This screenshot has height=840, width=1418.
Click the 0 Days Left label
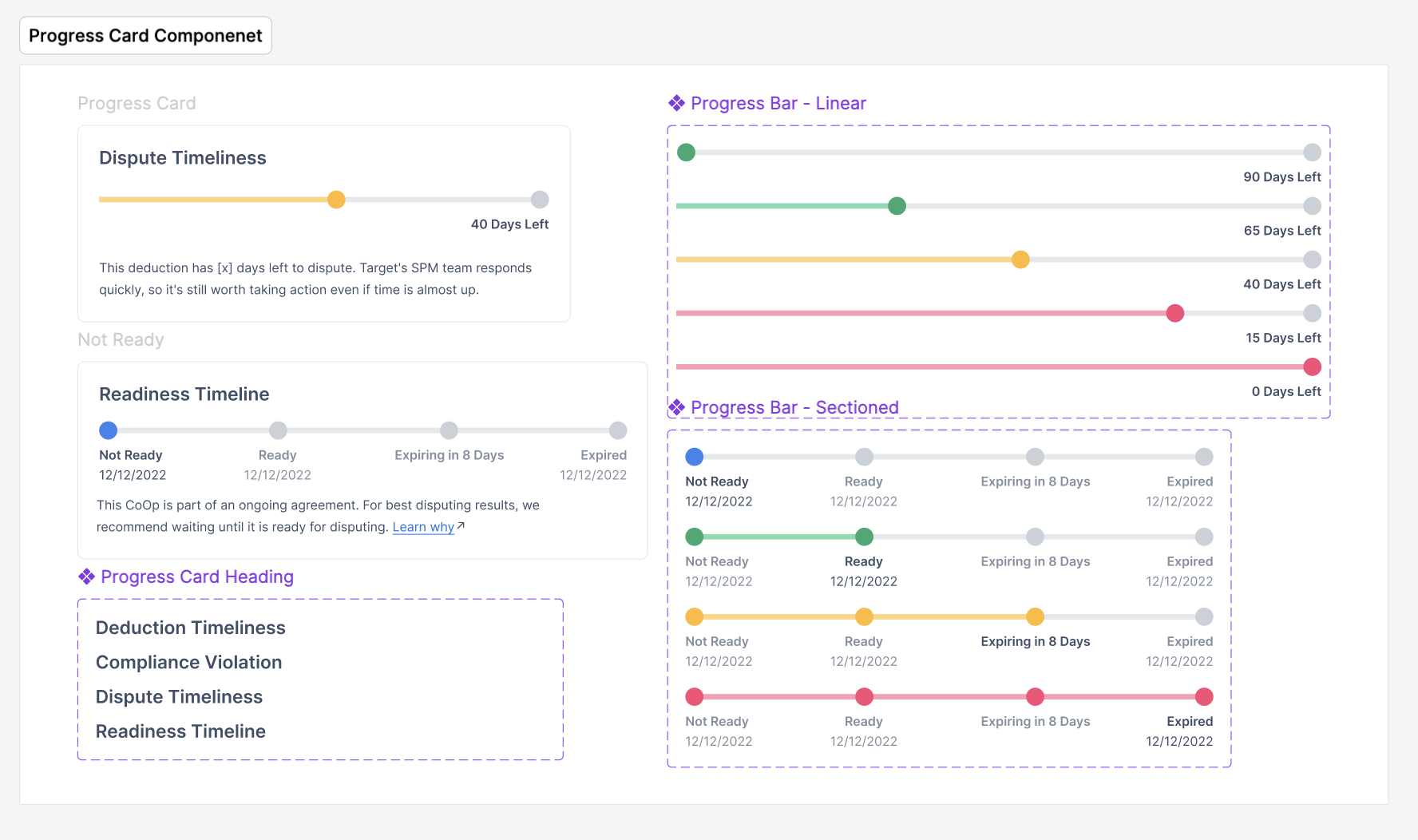[x=1286, y=391]
